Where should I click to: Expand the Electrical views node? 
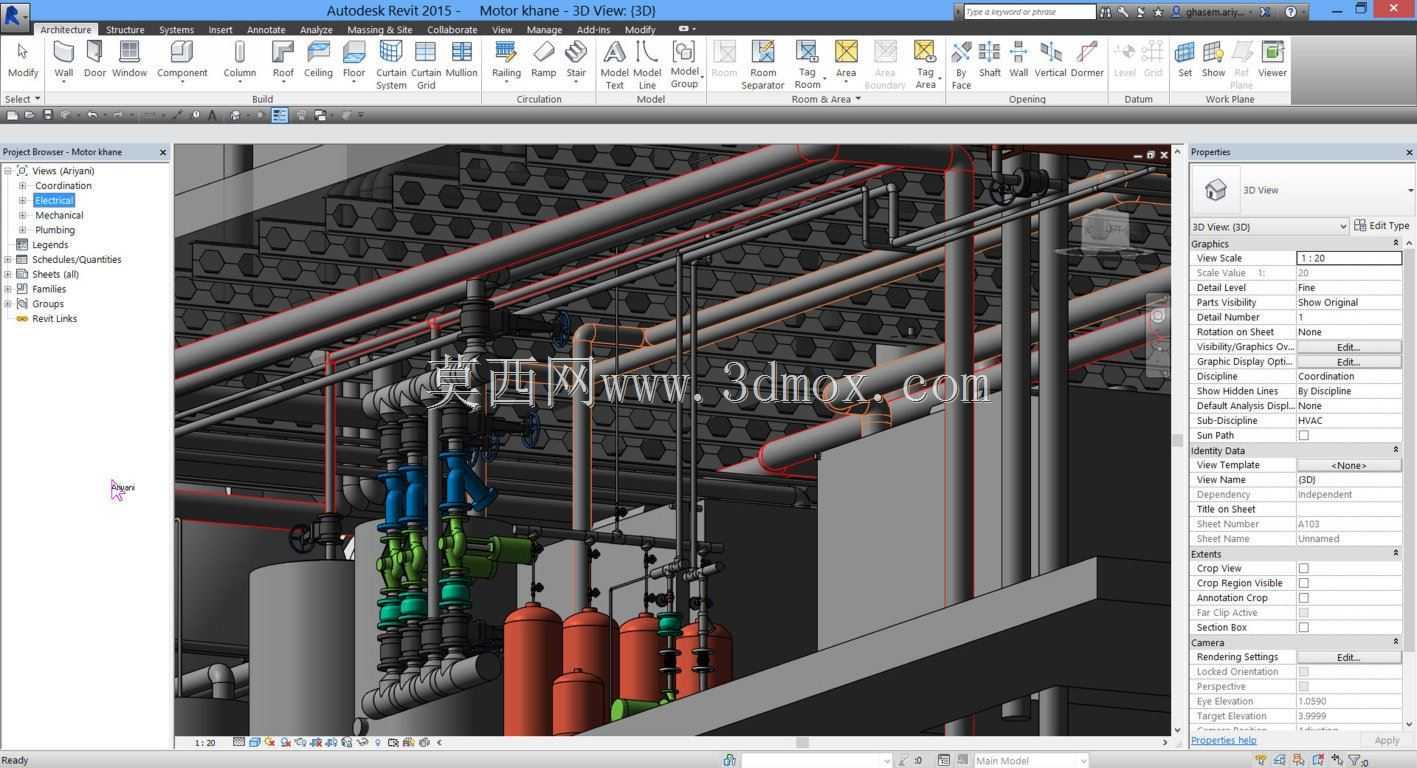[x=23, y=201]
